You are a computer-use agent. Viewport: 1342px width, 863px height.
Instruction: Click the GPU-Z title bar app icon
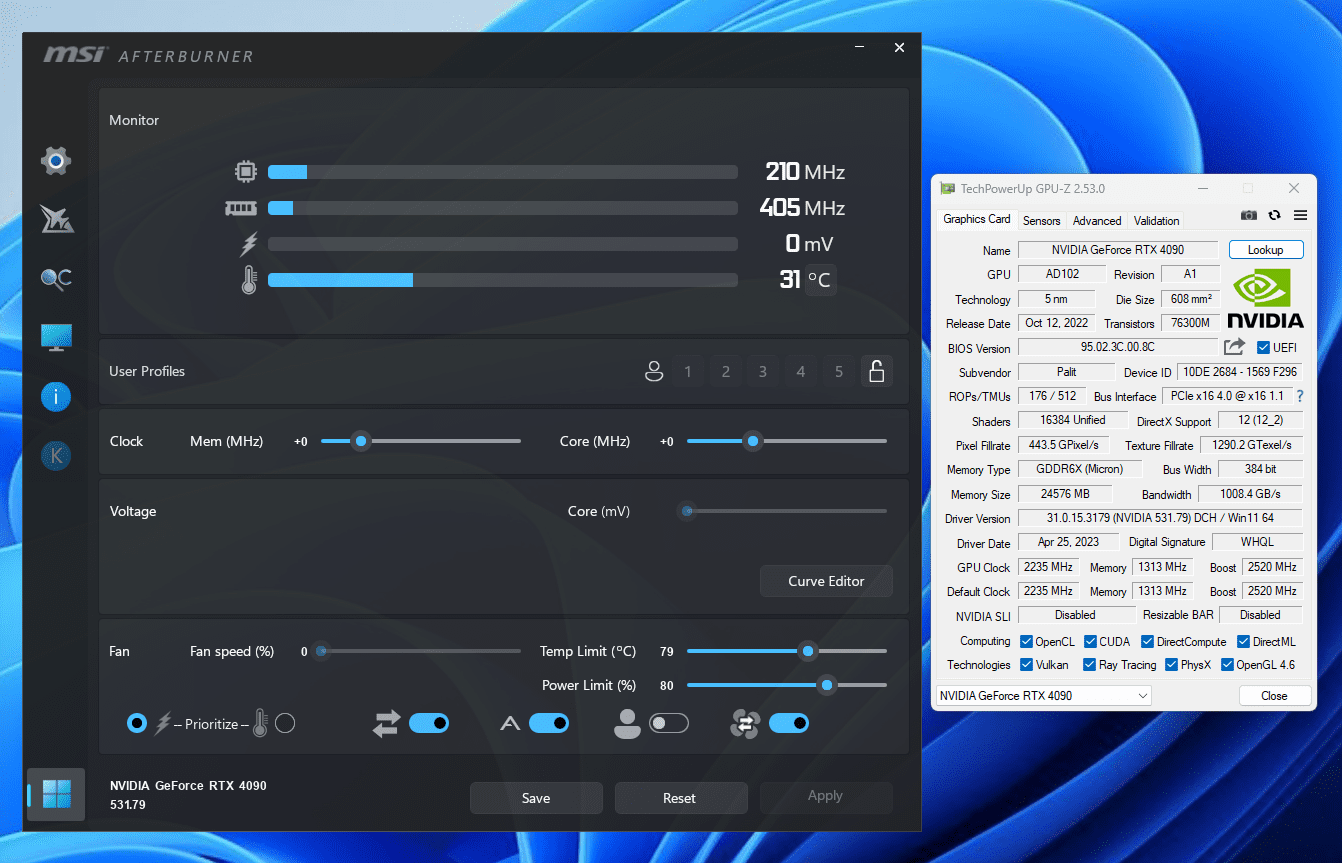(947, 188)
